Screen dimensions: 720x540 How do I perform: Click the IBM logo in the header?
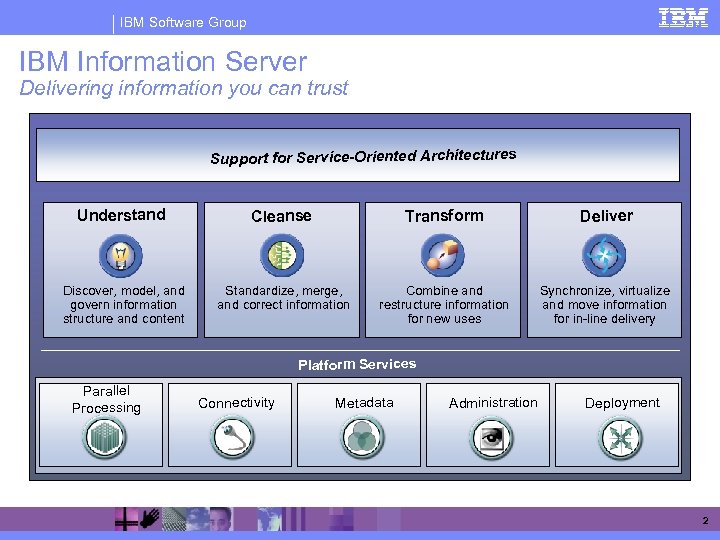(683, 18)
